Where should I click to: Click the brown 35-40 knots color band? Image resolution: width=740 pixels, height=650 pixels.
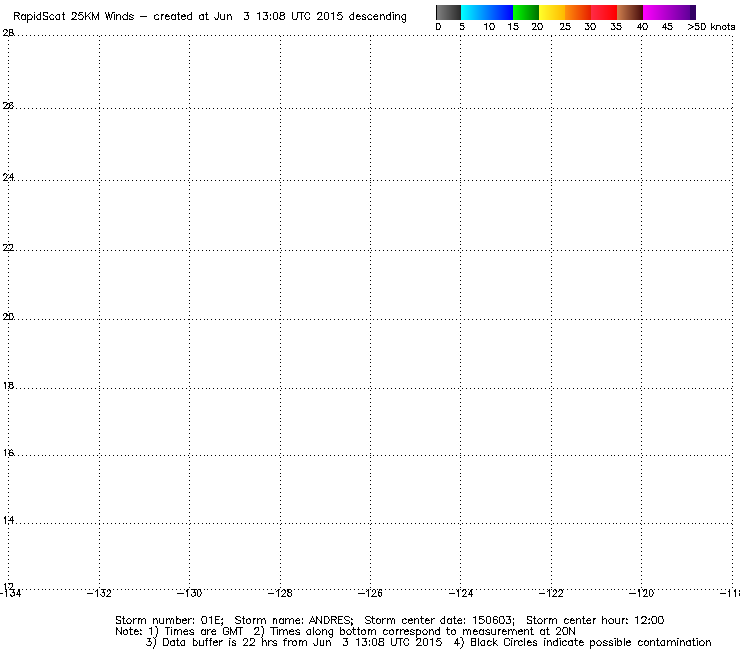[630, 12]
